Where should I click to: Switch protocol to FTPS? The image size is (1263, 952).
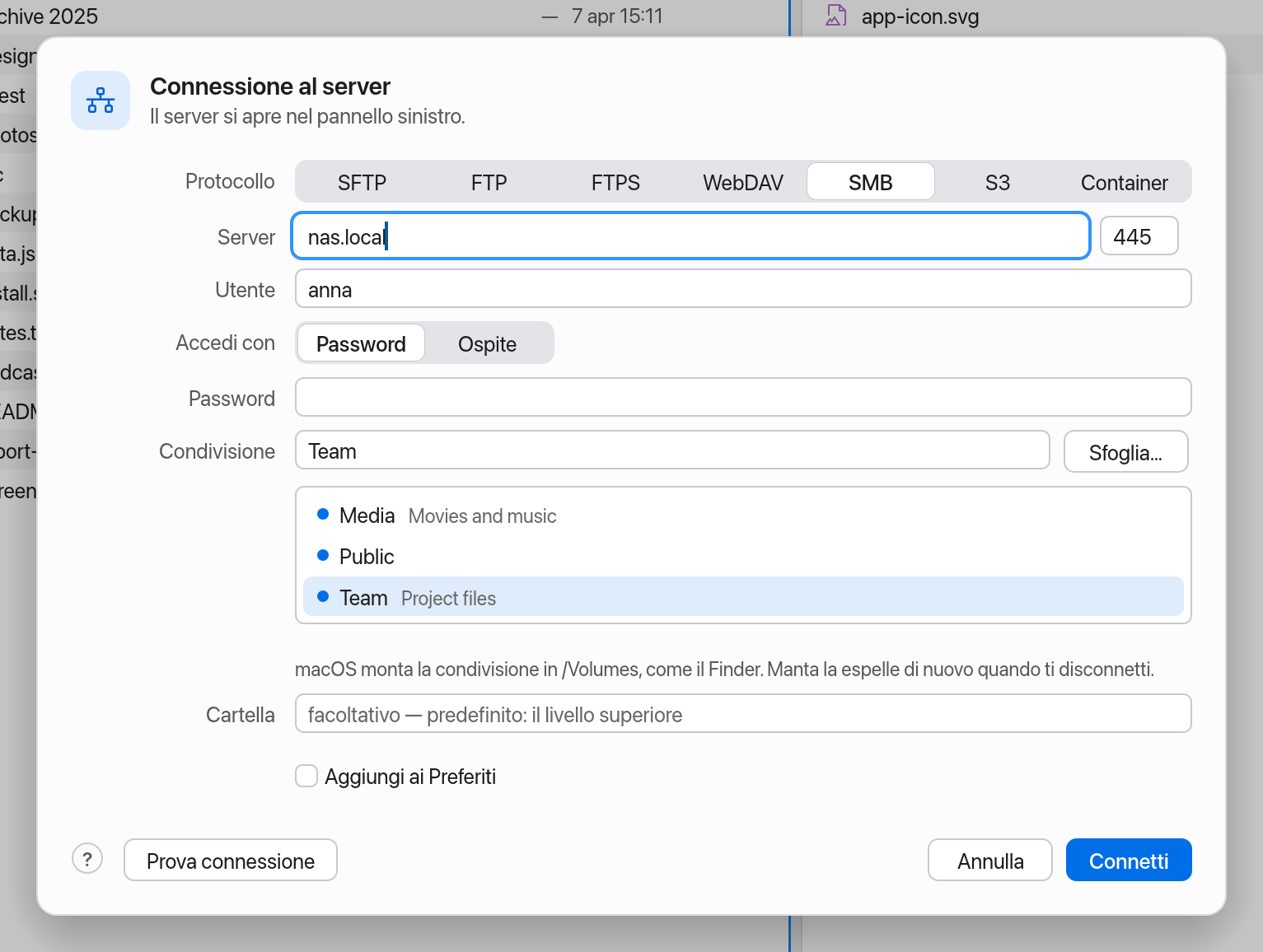pyautogui.click(x=615, y=182)
